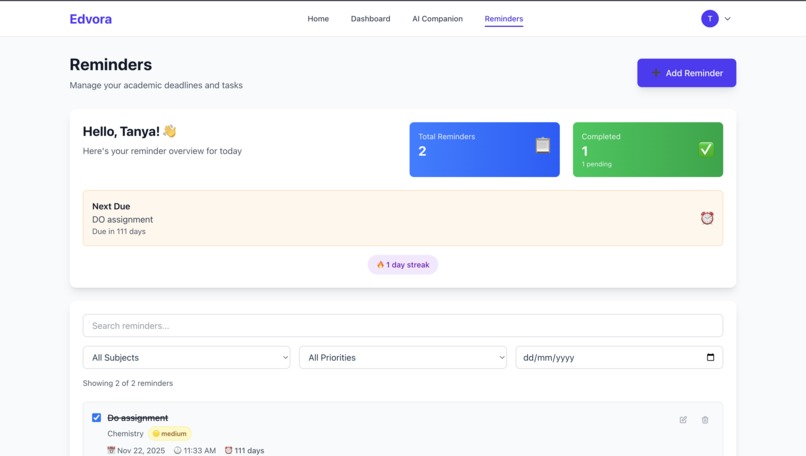Screen dimensions: 806x456
Task: Click the medium priority badge
Action: point(170,433)
